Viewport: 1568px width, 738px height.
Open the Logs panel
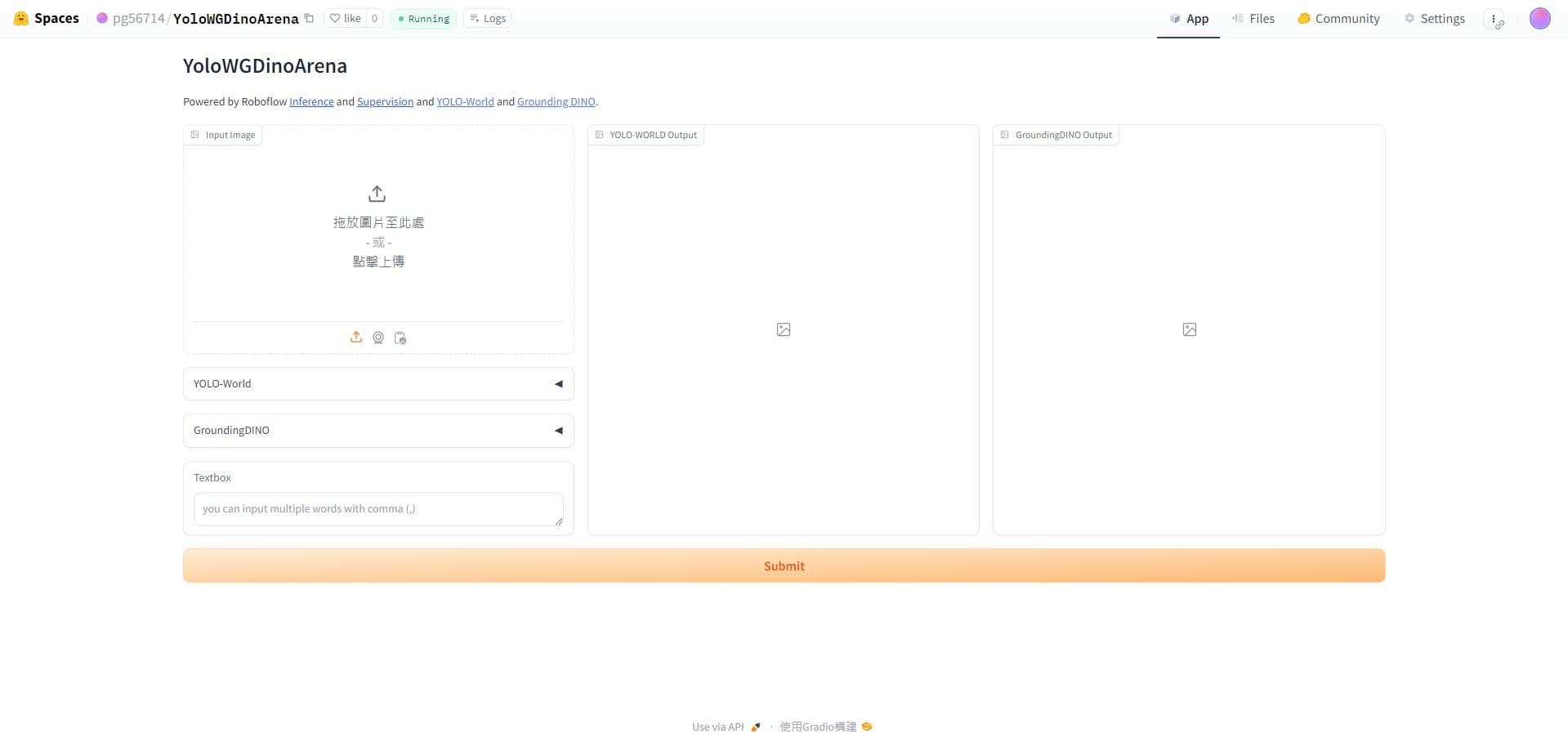click(488, 18)
